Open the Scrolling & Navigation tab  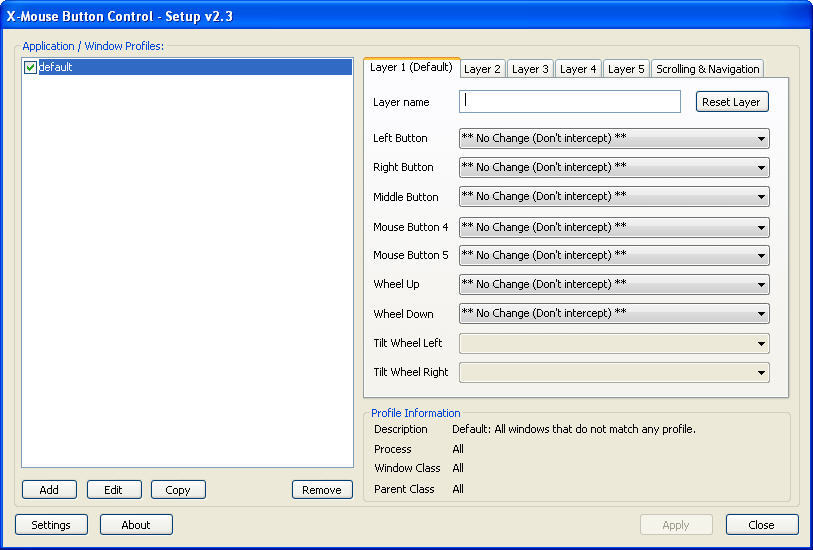(707, 69)
